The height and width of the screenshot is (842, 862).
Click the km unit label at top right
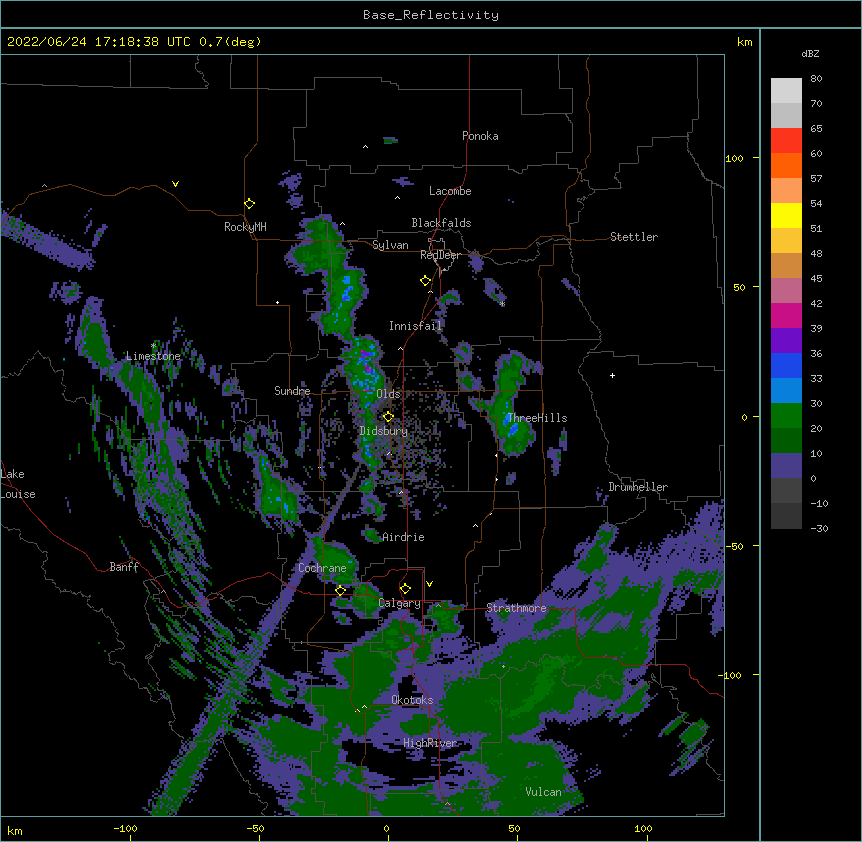745,42
